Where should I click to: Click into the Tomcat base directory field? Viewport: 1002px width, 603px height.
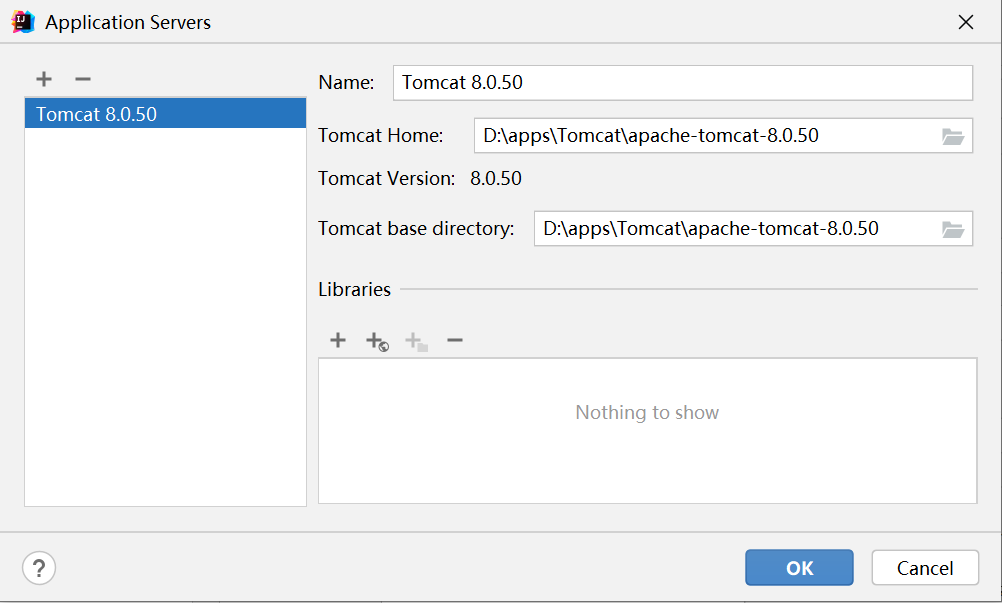pos(735,229)
